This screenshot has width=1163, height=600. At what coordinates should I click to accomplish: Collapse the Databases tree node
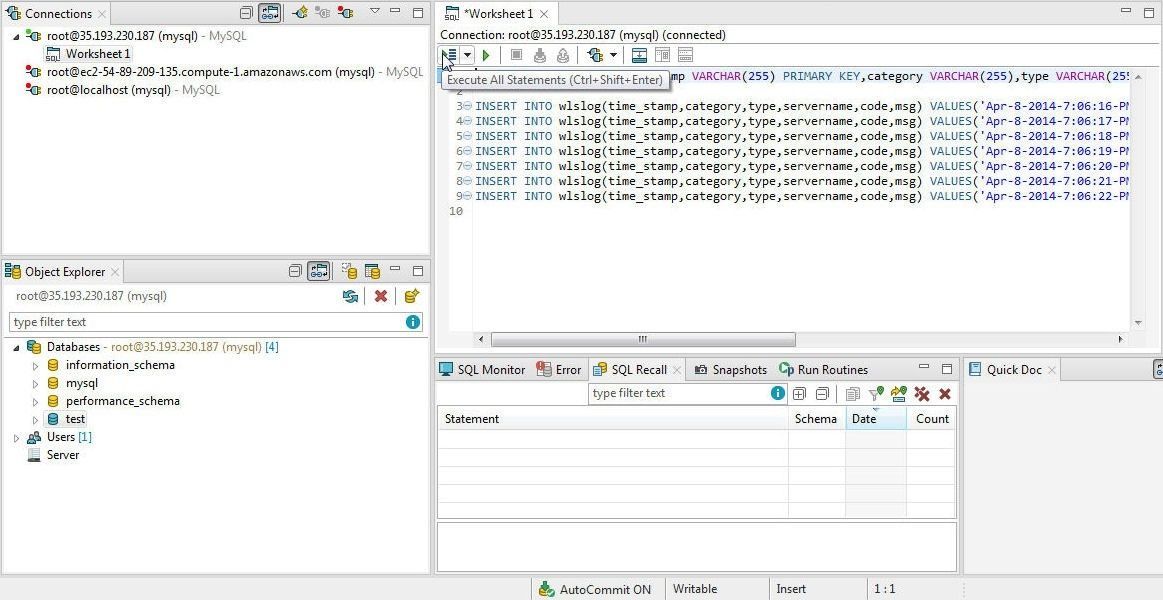pyautogui.click(x=16, y=347)
